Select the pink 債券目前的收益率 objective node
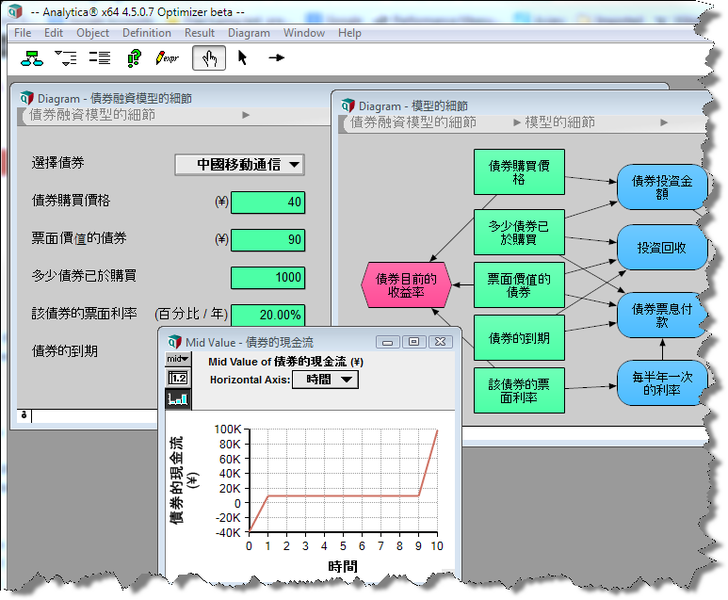Image resolution: width=728 pixels, height=600 pixels. click(406, 285)
